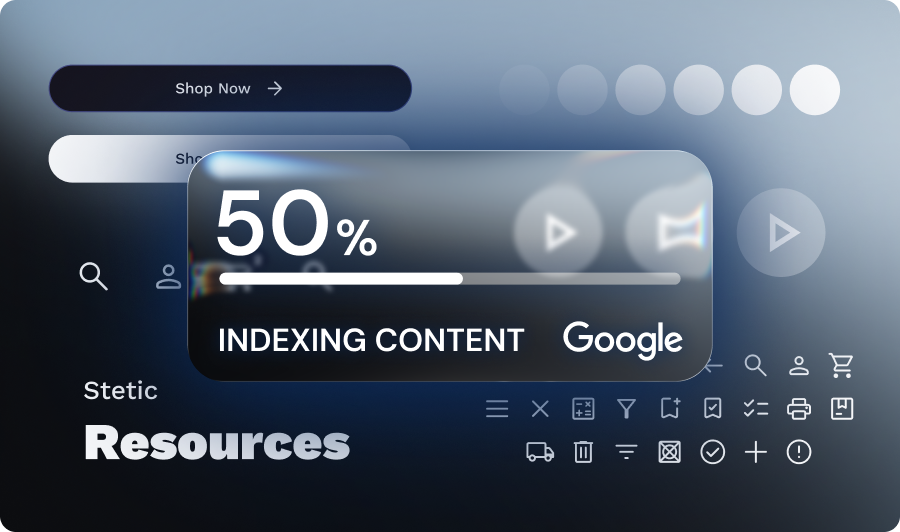The width and height of the screenshot is (900, 532).
Task: Click the arrow inside Shop Now button
Action: click(x=275, y=88)
